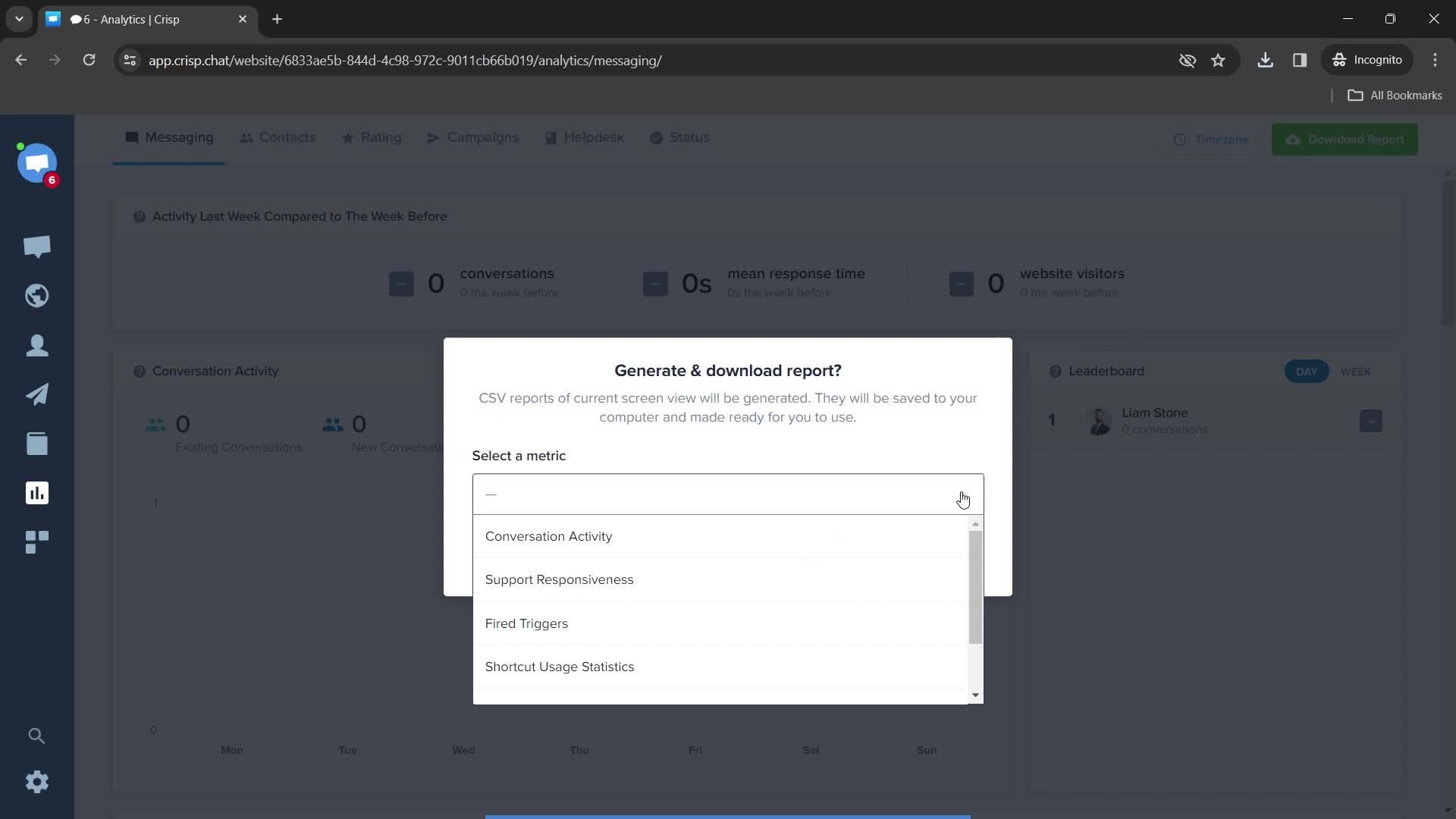Select Shortcut Usage Statistics option
The image size is (1456, 819).
coord(559,666)
